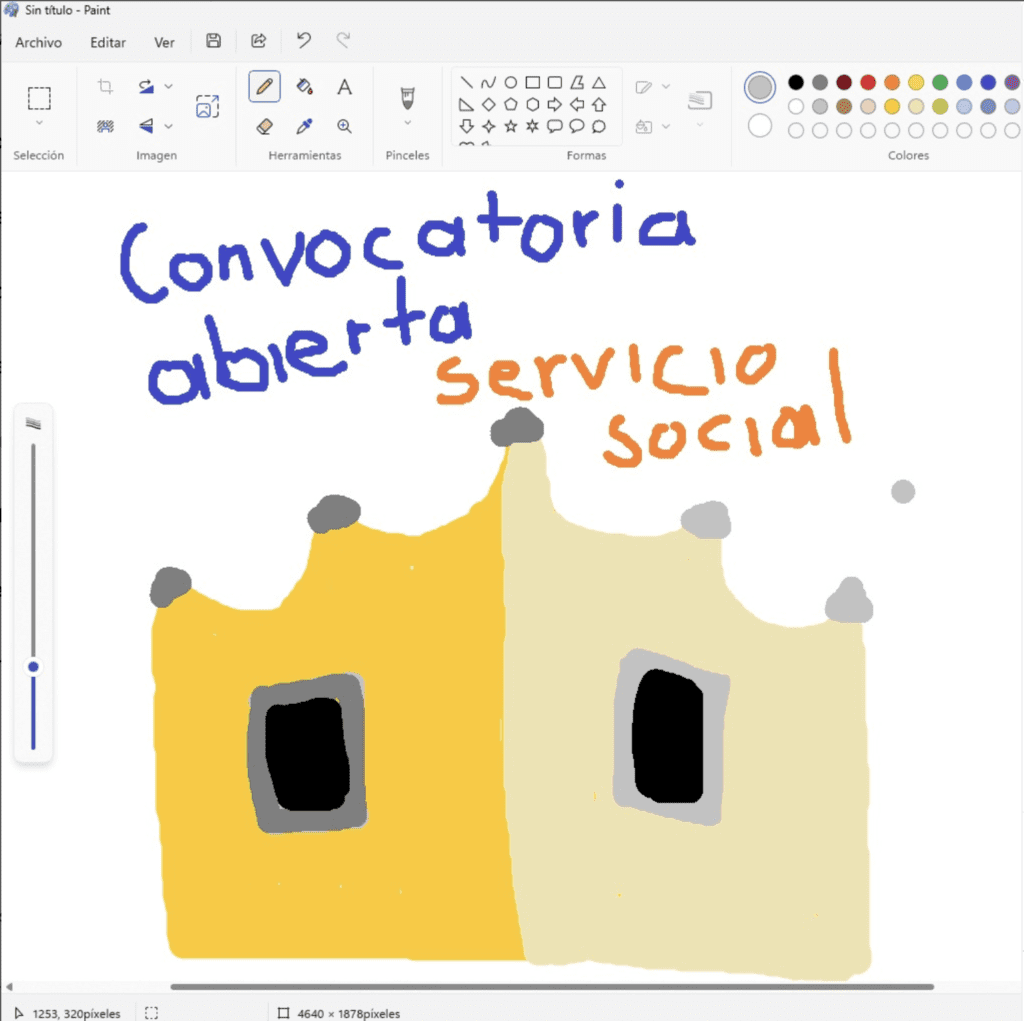Pick the Line shape
Image resolution: width=1024 pixels, height=1021 pixels.
pyautogui.click(x=466, y=82)
